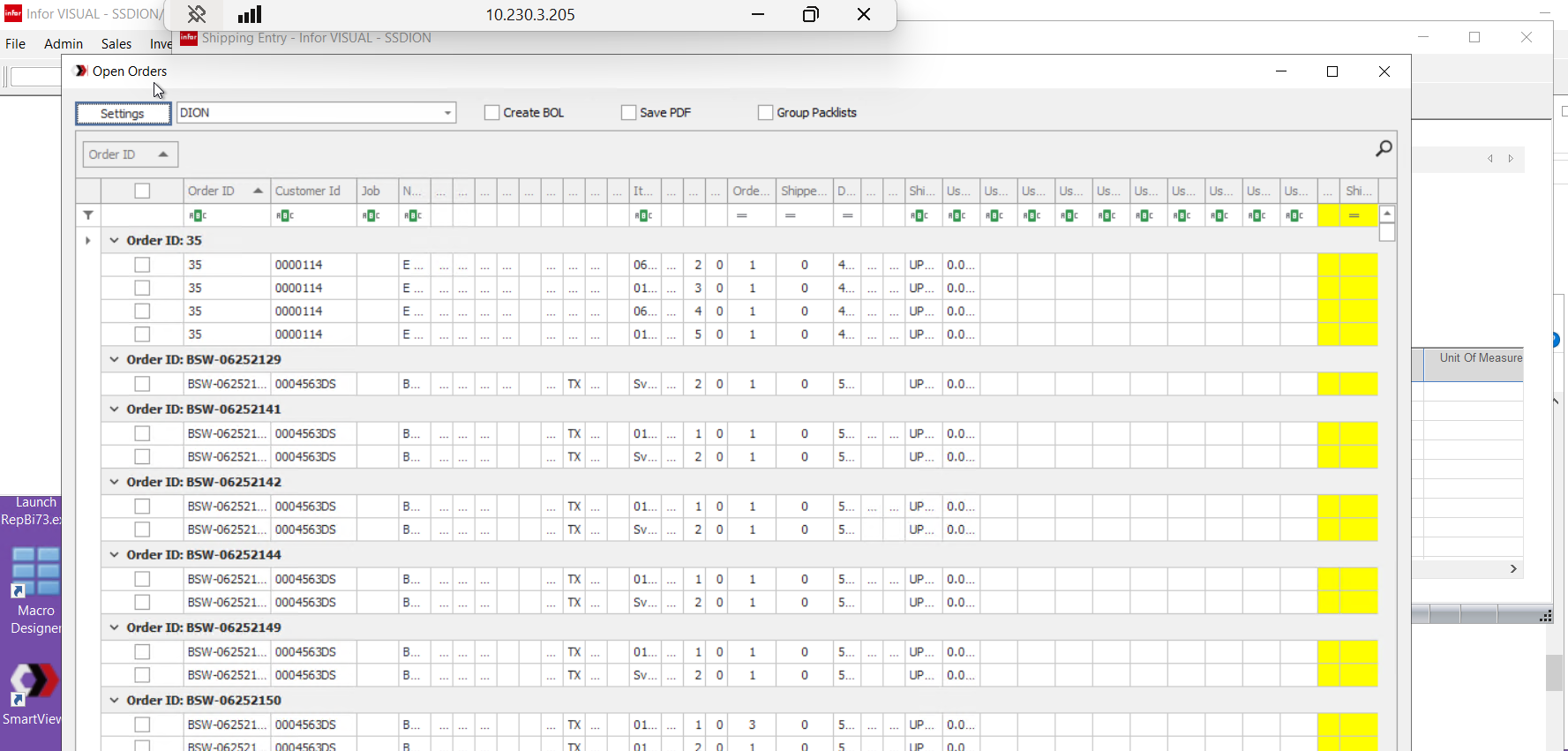Open the Sales menu
Screen dimensions: 1568x751
116,43
